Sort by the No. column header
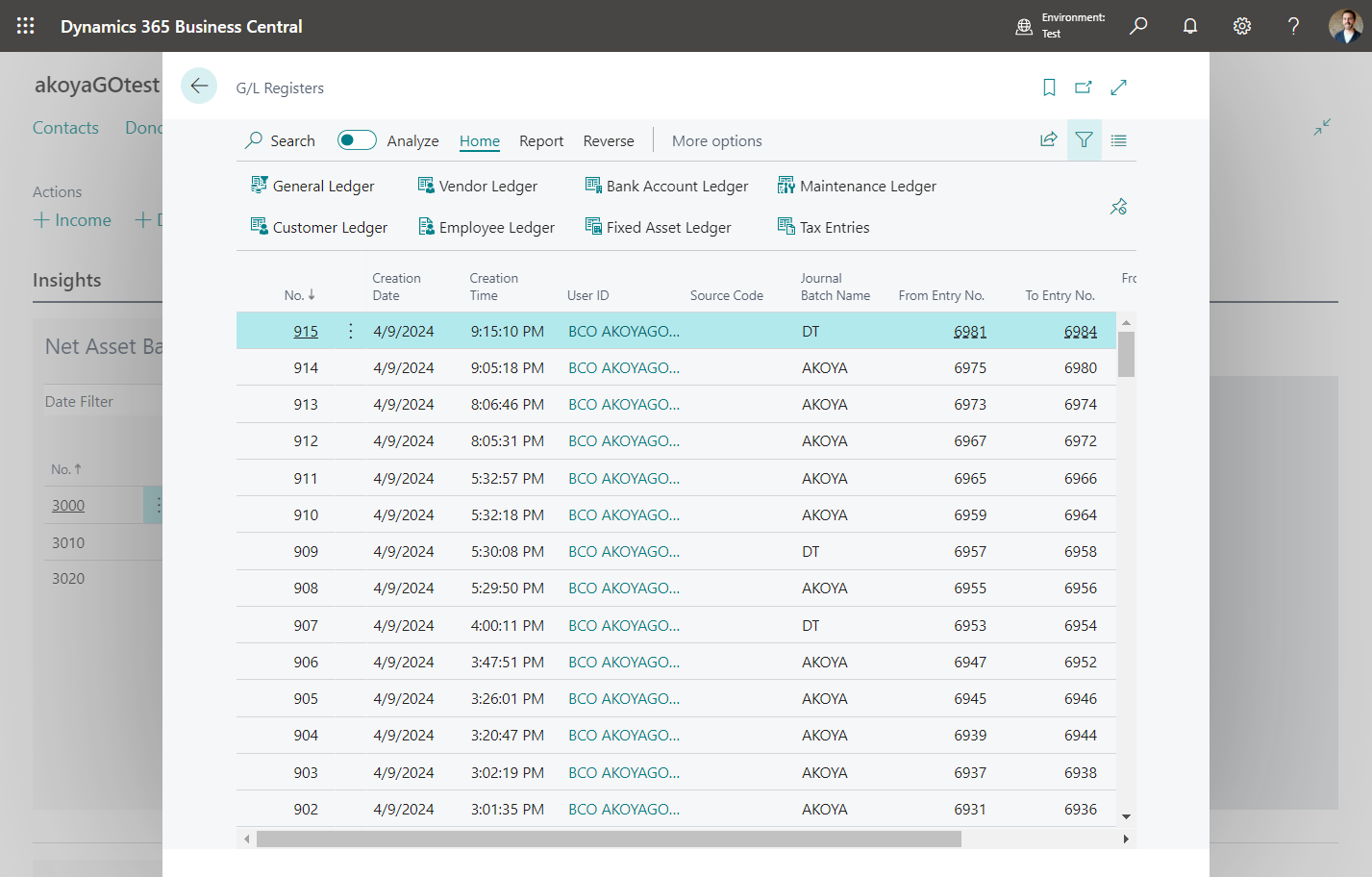Screen dimensions: 1372x877 tap(300, 295)
